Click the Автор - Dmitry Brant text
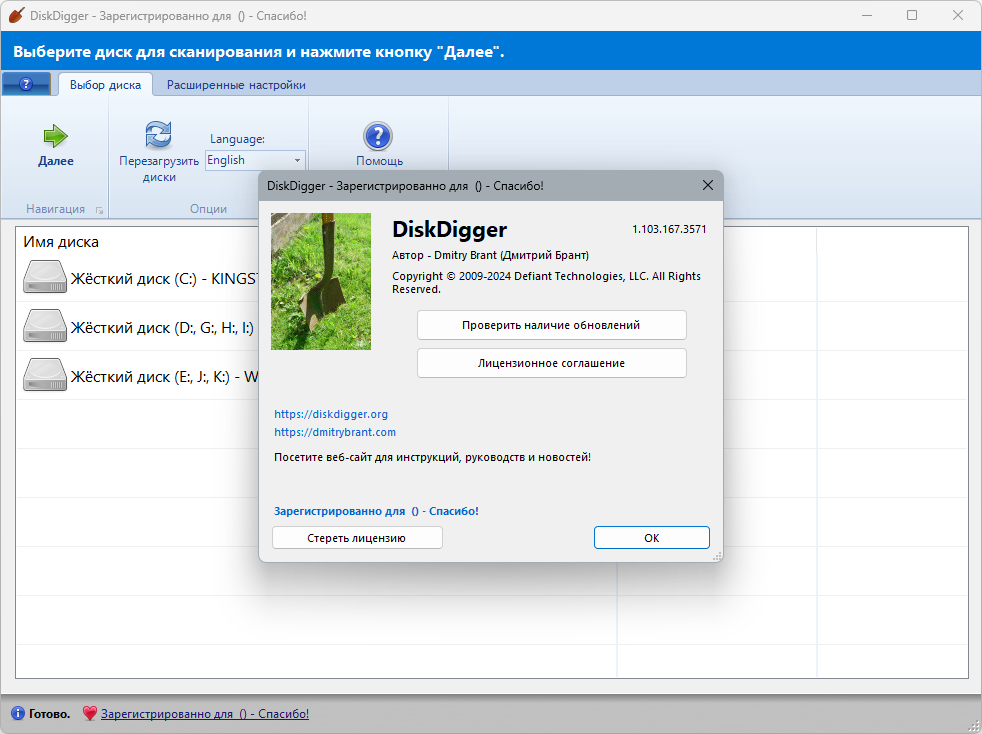982x734 pixels. coord(490,255)
